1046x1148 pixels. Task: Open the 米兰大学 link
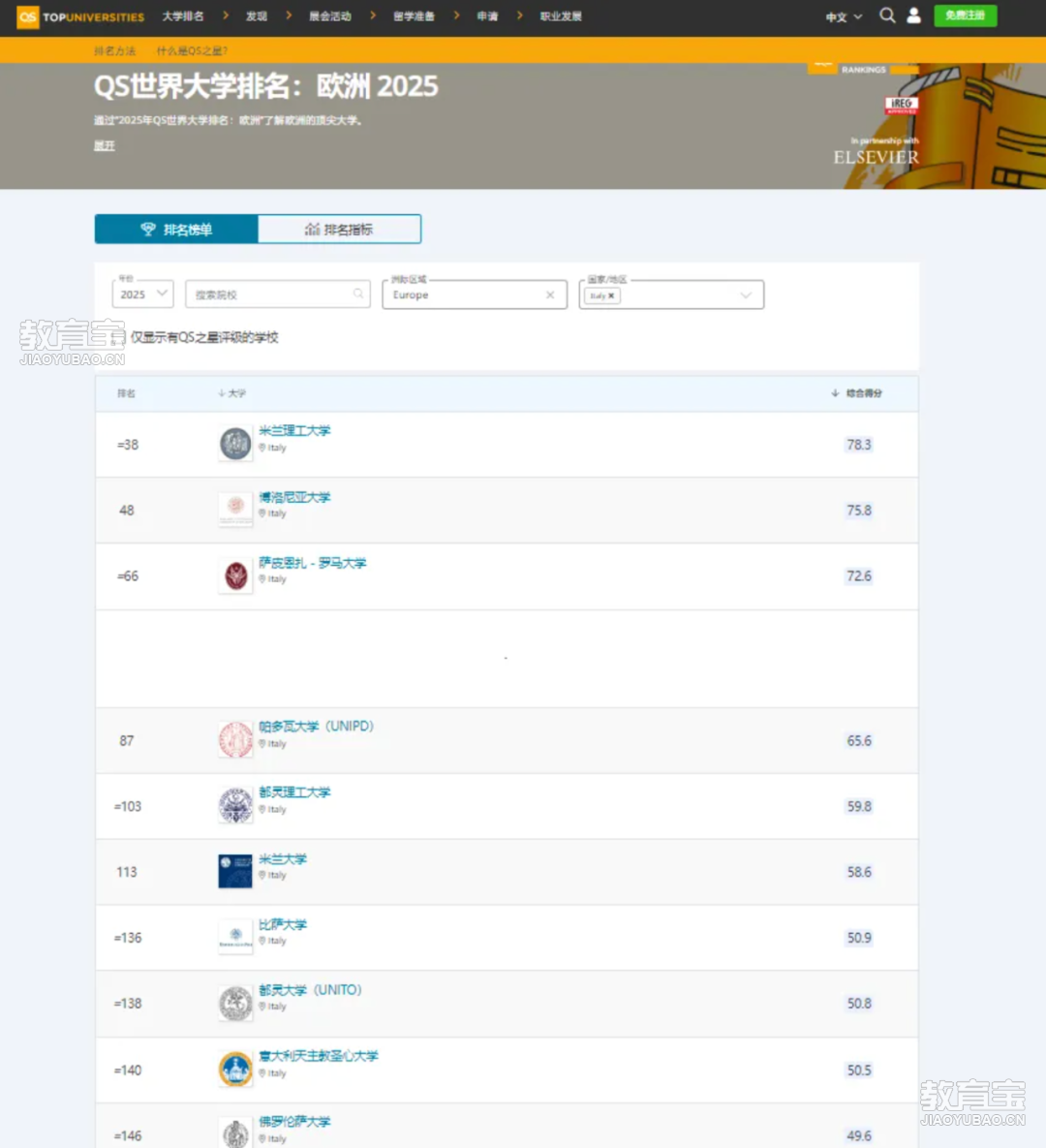click(283, 858)
